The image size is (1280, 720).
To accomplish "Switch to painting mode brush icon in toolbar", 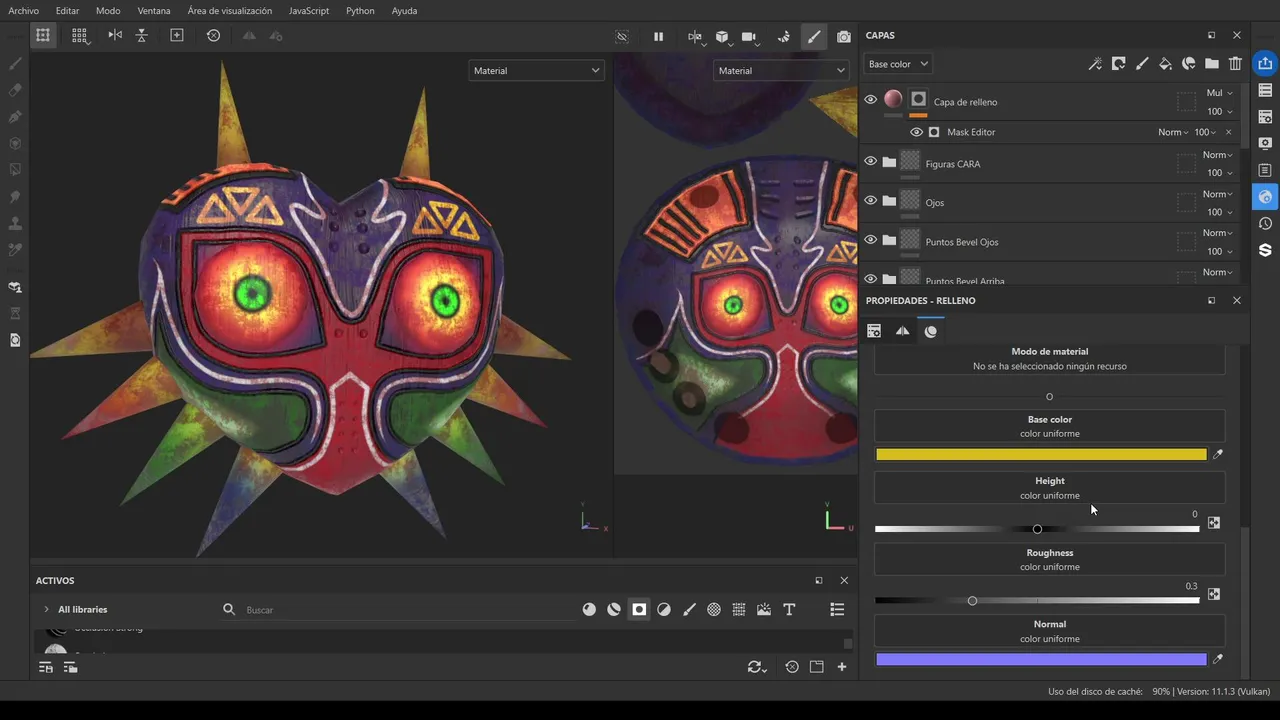I will 814,36.
